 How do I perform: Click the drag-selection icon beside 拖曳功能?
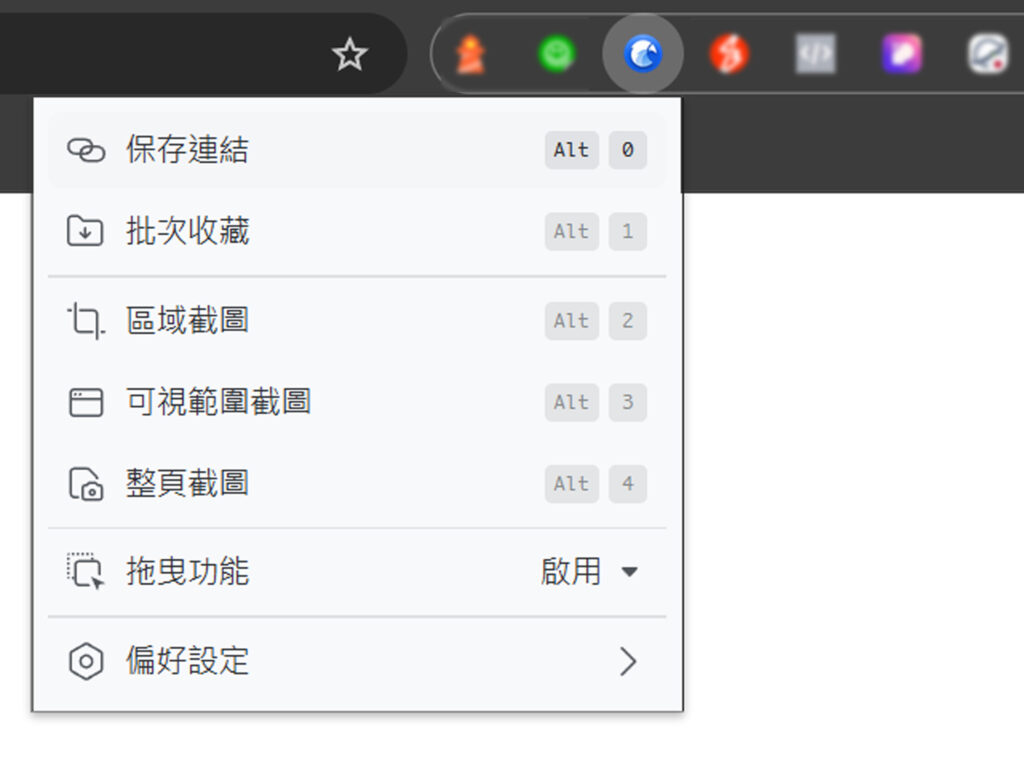(x=86, y=570)
